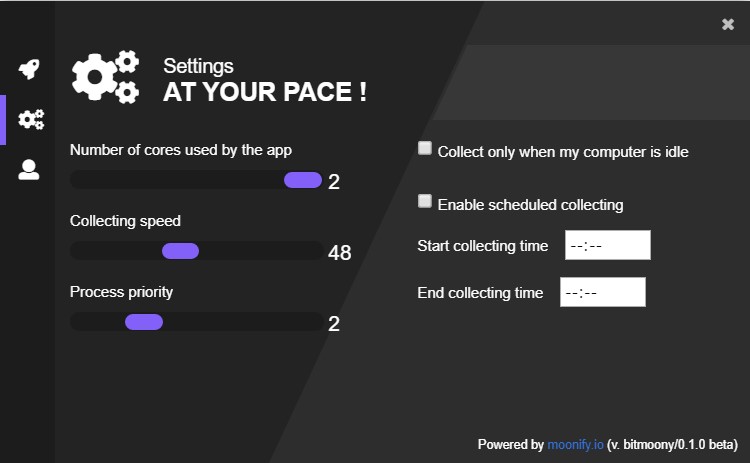Image resolution: width=750 pixels, height=463 pixels.
Task: Click the AT YOUR PACE heading
Action: (265, 92)
